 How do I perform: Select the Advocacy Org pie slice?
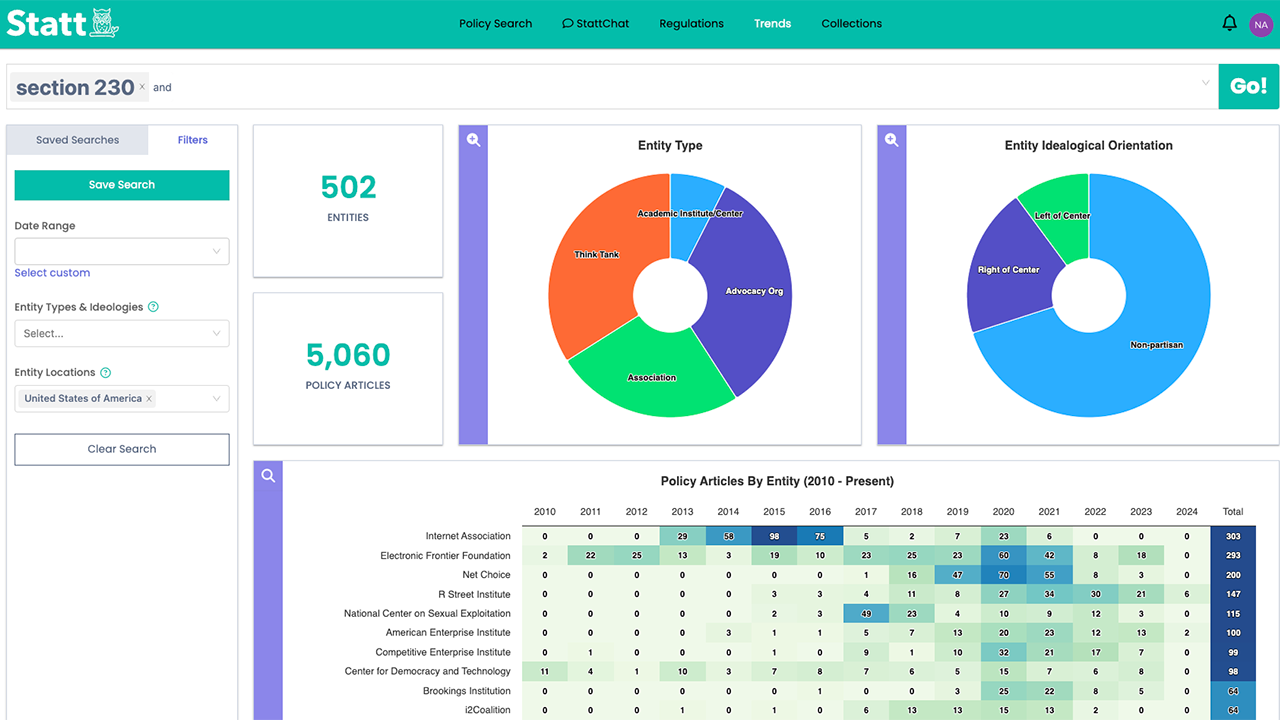tap(754, 291)
